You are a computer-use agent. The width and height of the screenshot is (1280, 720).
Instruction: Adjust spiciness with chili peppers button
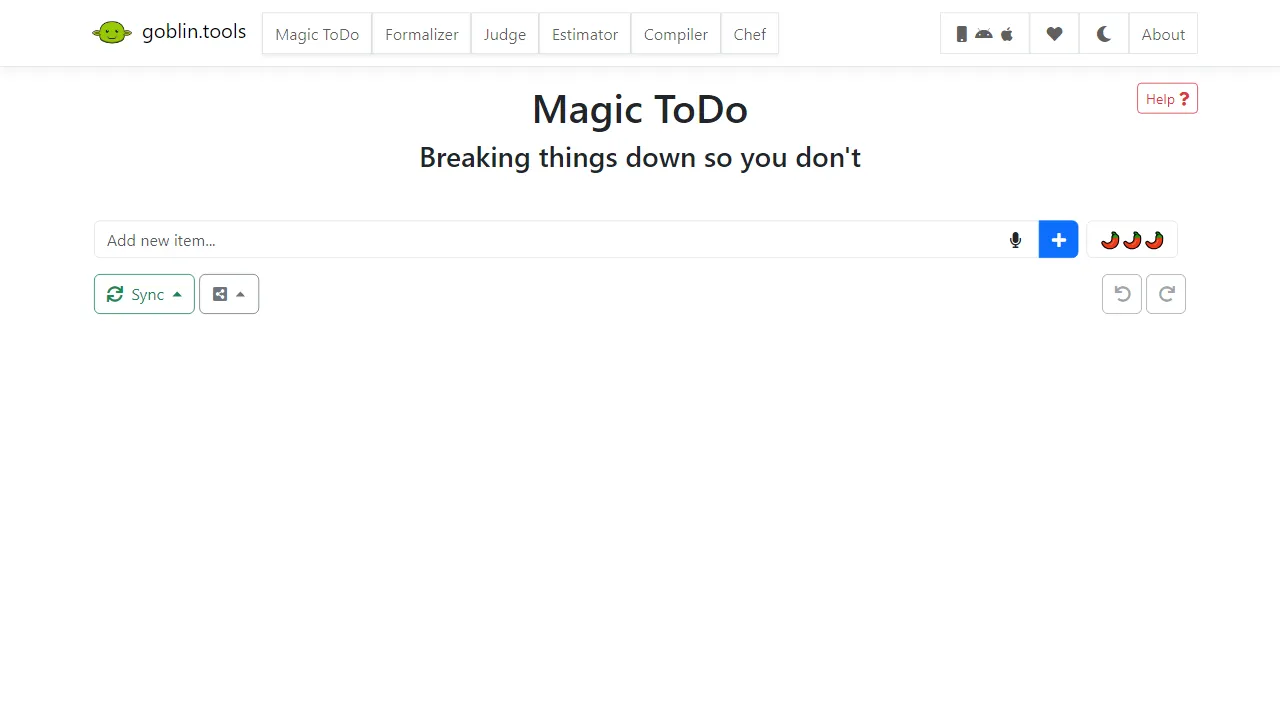pyautogui.click(x=1132, y=240)
